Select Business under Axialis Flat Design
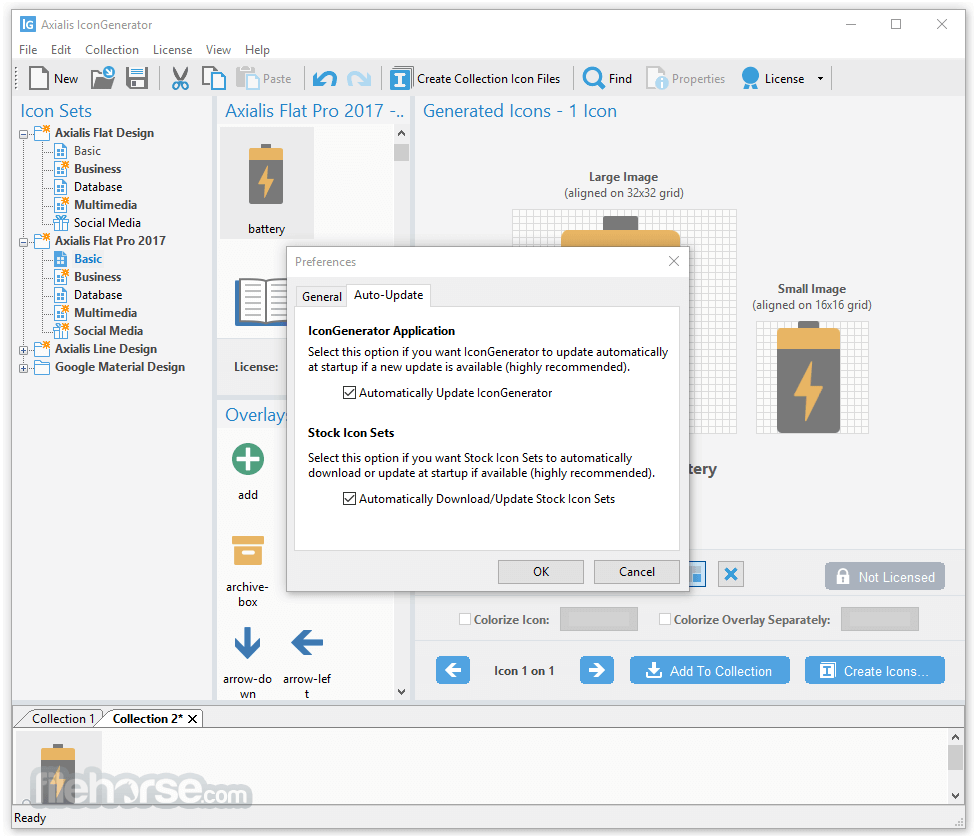The height and width of the screenshot is (839, 976). (97, 169)
